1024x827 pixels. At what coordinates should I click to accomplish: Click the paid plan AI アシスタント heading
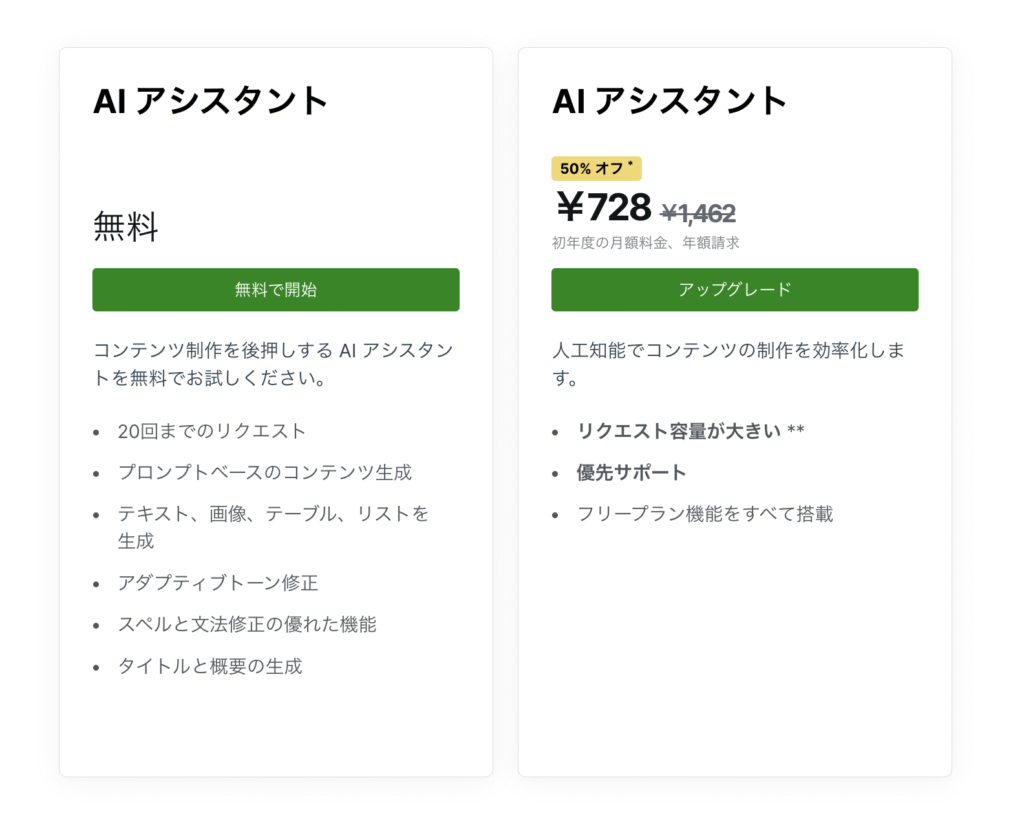669,101
